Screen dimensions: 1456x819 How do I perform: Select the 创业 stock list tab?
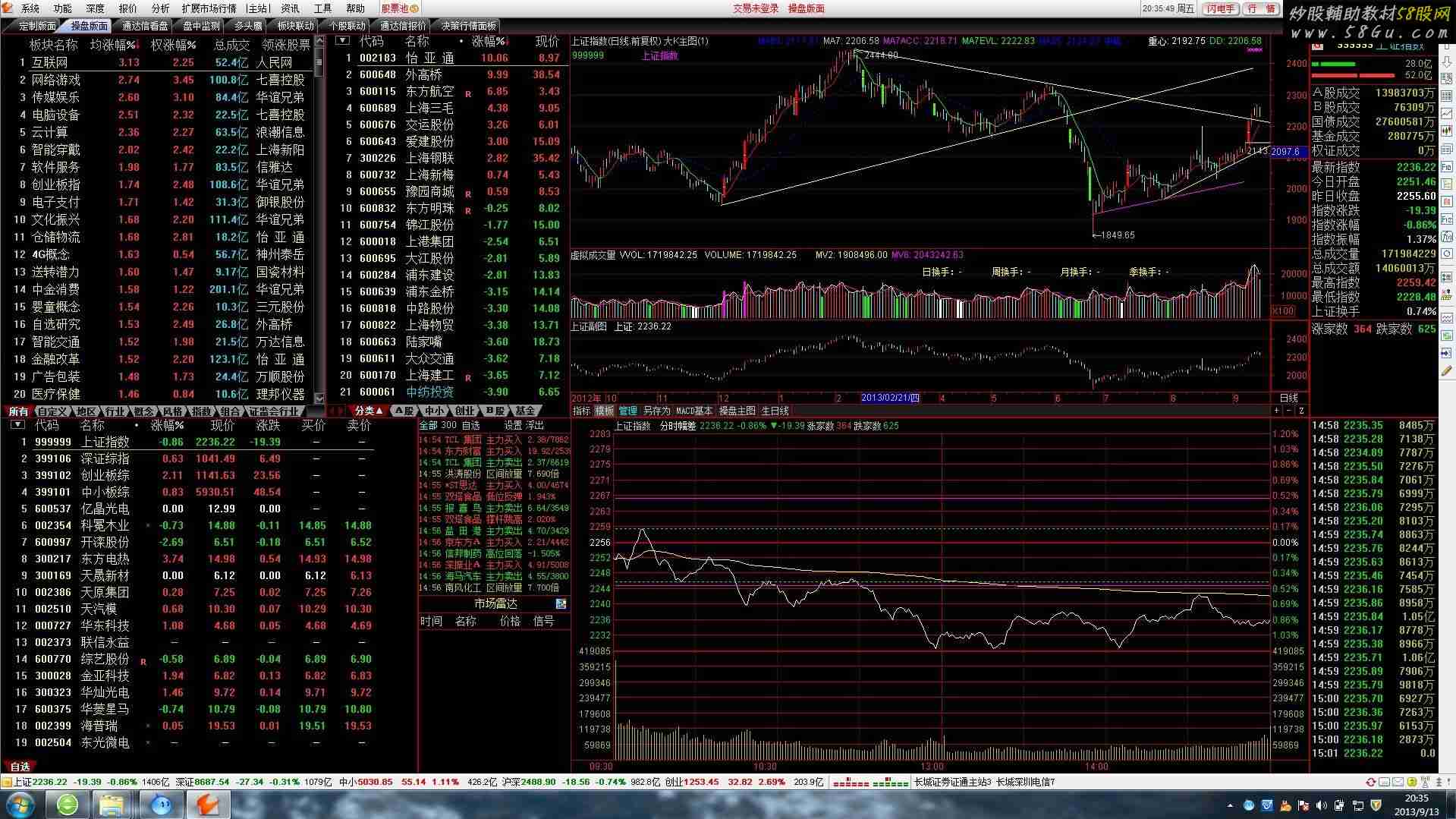[464, 411]
